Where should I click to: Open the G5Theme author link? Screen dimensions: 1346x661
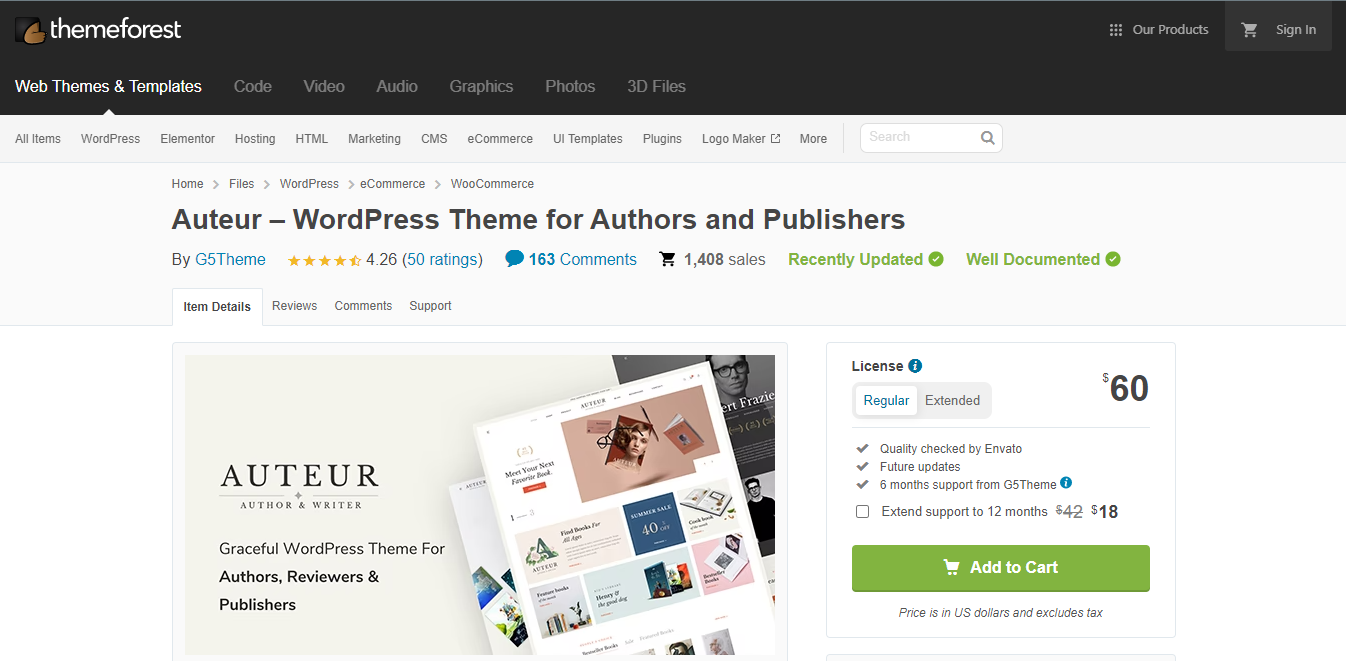(x=230, y=260)
